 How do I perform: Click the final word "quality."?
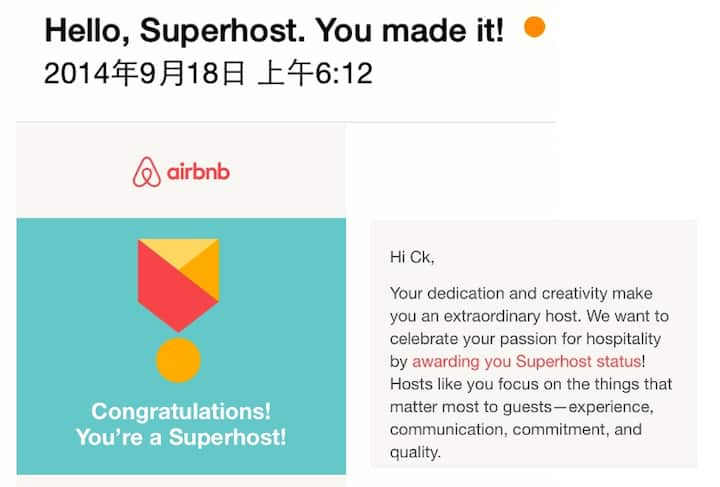[x=415, y=453]
